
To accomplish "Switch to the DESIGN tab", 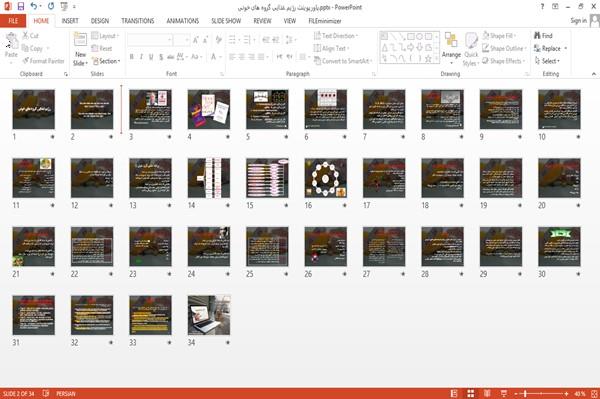I will point(100,21).
